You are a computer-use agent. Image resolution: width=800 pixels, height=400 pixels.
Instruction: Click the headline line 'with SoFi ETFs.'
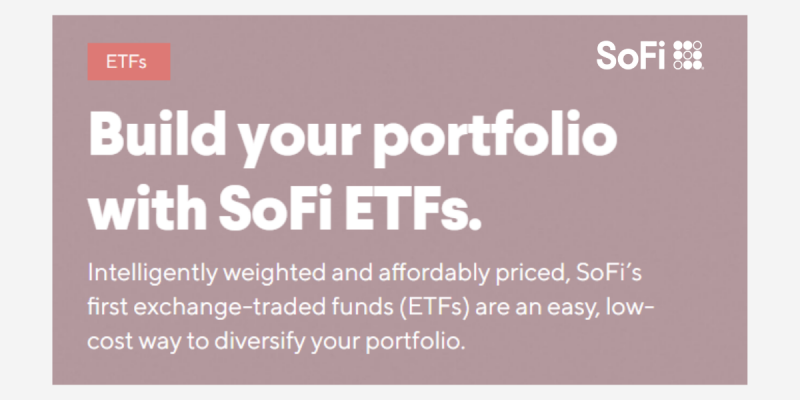285,208
